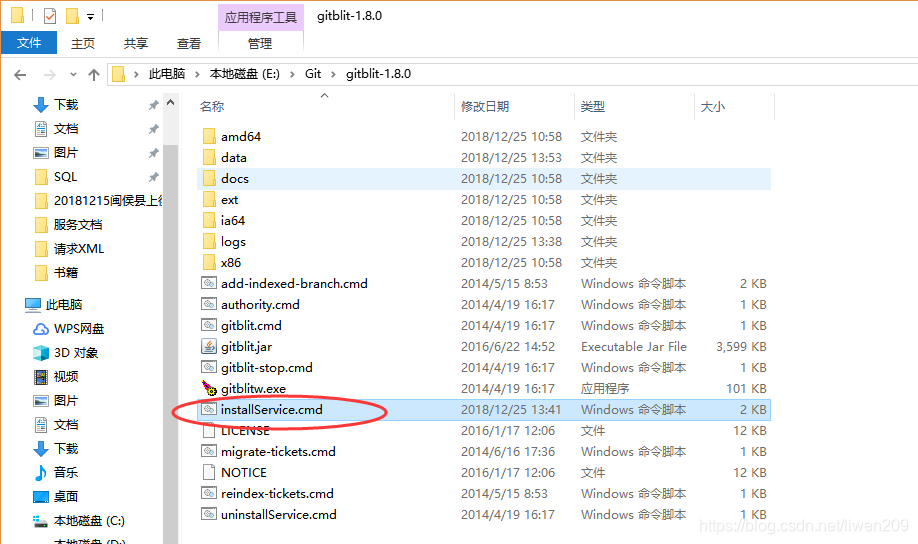Select the data folder
This screenshot has width=918, height=544.
pyautogui.click(x=234, y=158)
